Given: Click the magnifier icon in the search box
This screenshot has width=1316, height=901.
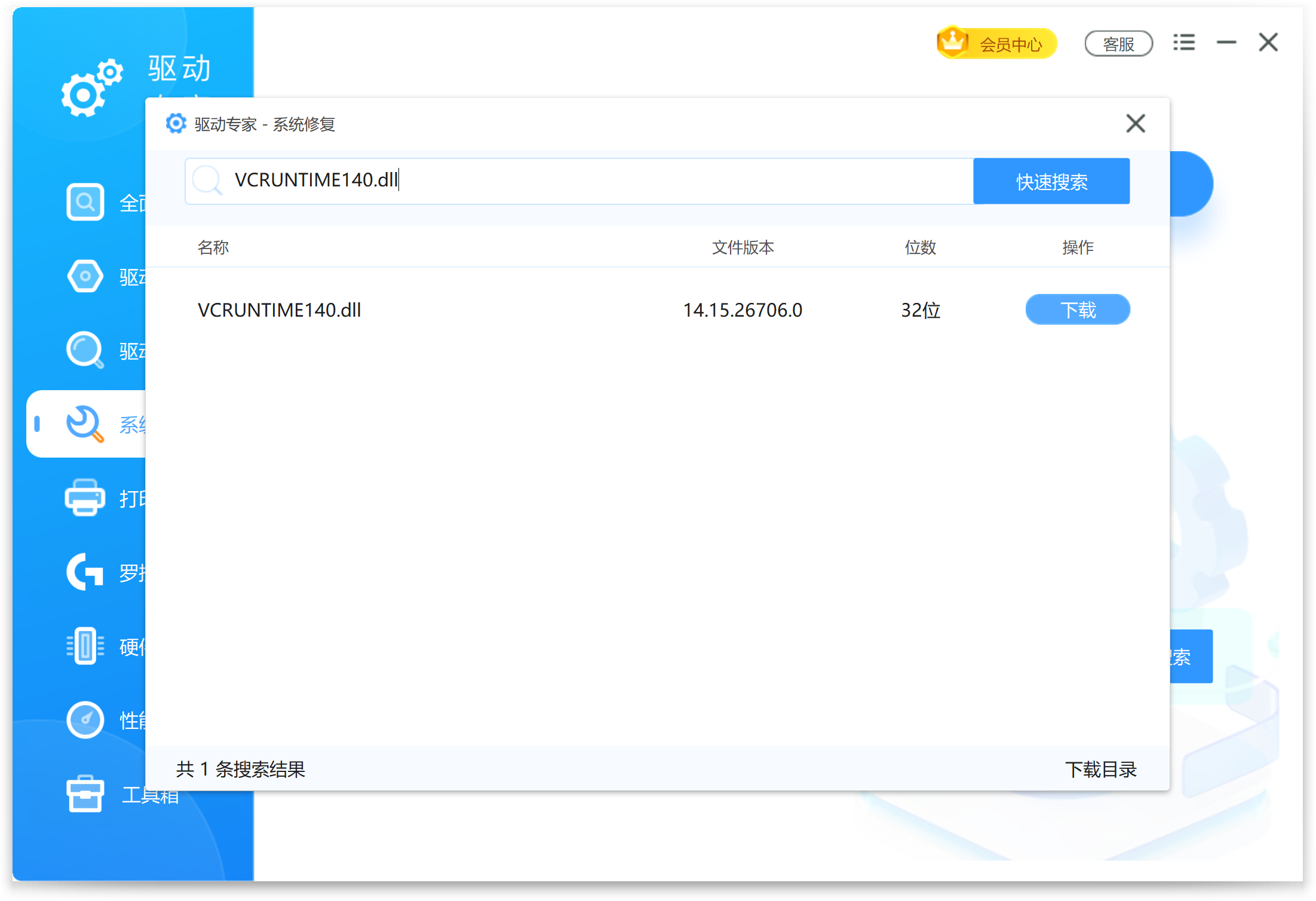Looking at the screenshot, I should click(x=207, y=180).
